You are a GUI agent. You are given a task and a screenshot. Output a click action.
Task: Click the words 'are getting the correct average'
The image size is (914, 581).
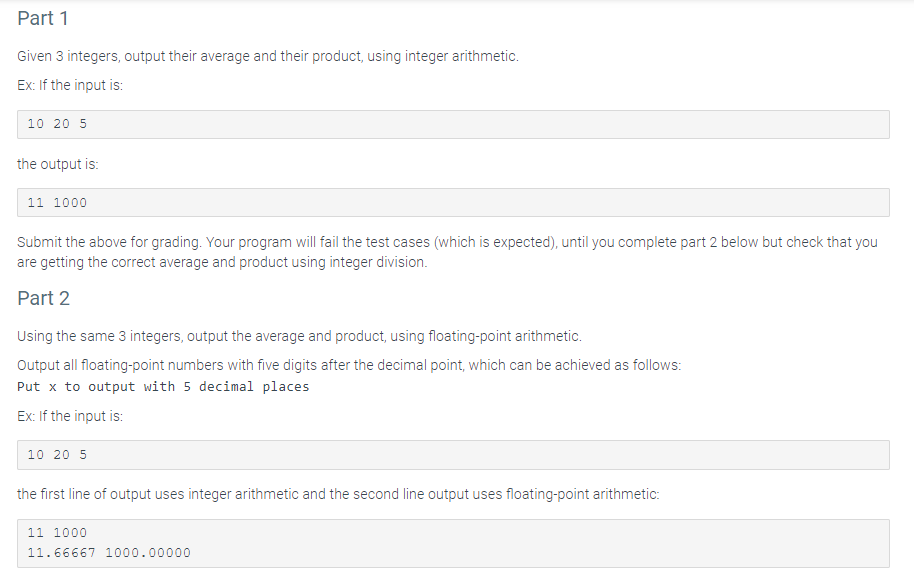113,262
